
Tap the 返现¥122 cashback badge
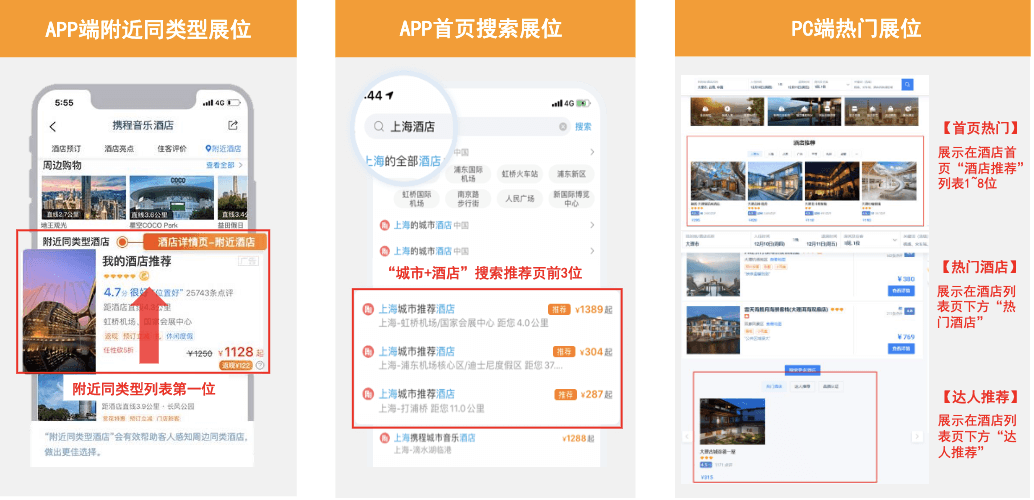coord(236,365)
